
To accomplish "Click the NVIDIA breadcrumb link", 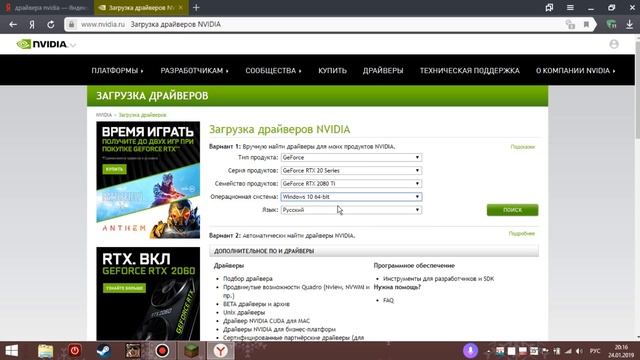I will pos(104,115).
